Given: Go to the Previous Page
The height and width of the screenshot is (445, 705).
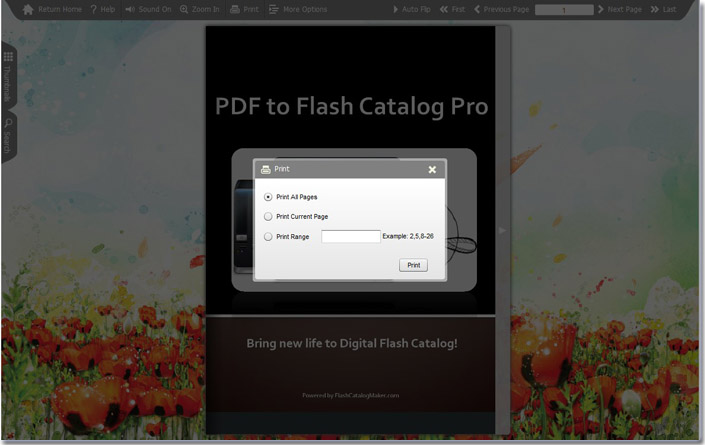Looking at the screenshot, I should [x=501, y=9].
